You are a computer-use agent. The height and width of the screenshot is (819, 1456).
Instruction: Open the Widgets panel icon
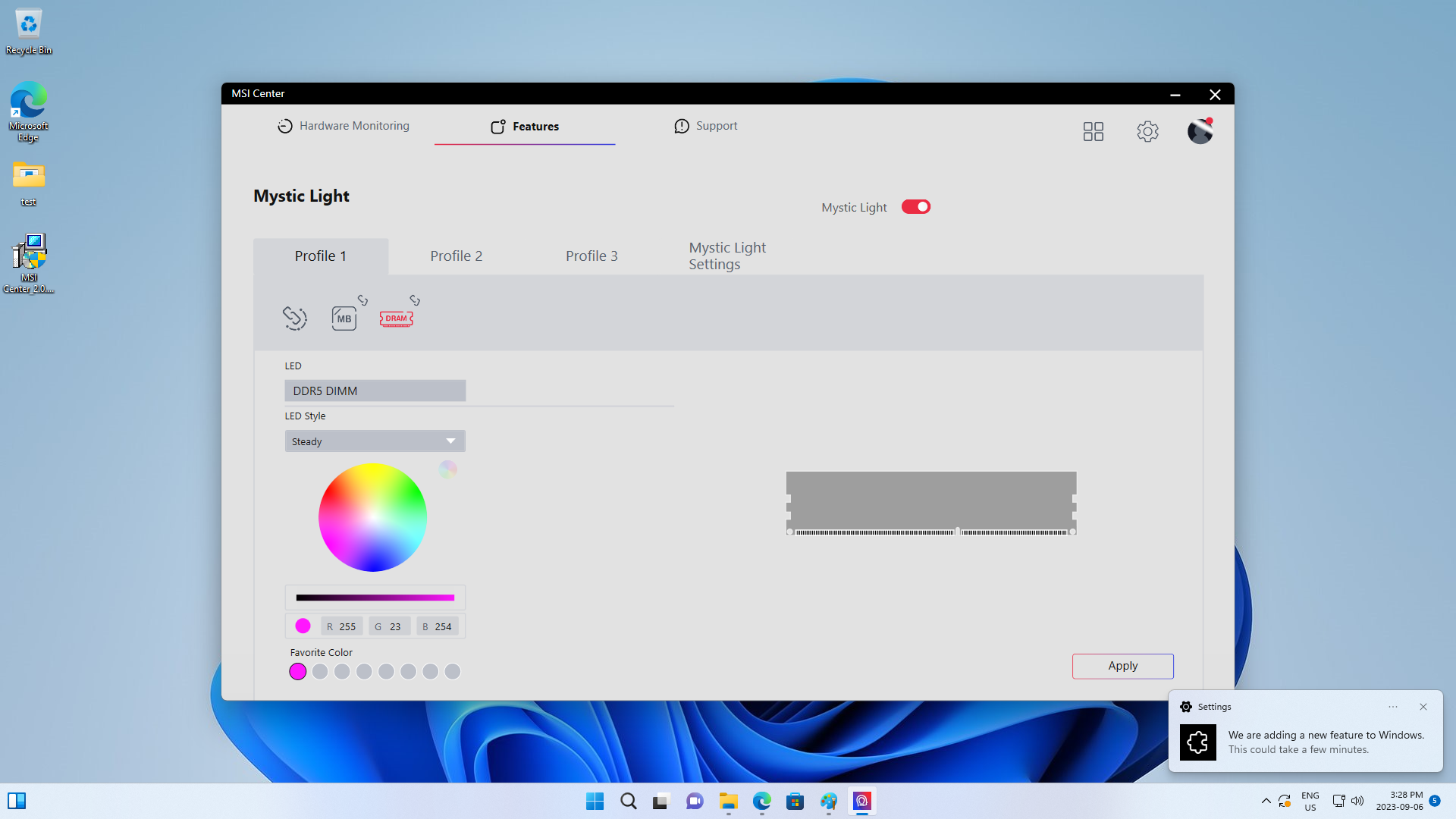tap(17, 802)
